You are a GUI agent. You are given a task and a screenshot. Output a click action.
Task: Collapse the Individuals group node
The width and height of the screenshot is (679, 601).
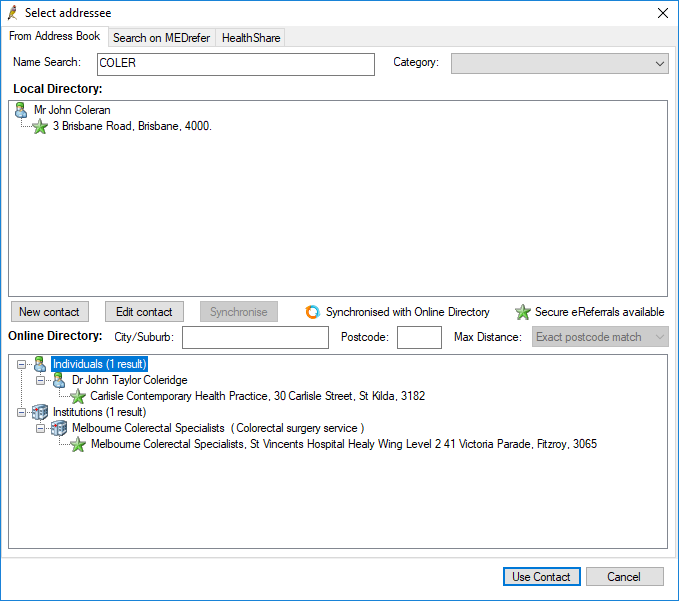[21, 365]
